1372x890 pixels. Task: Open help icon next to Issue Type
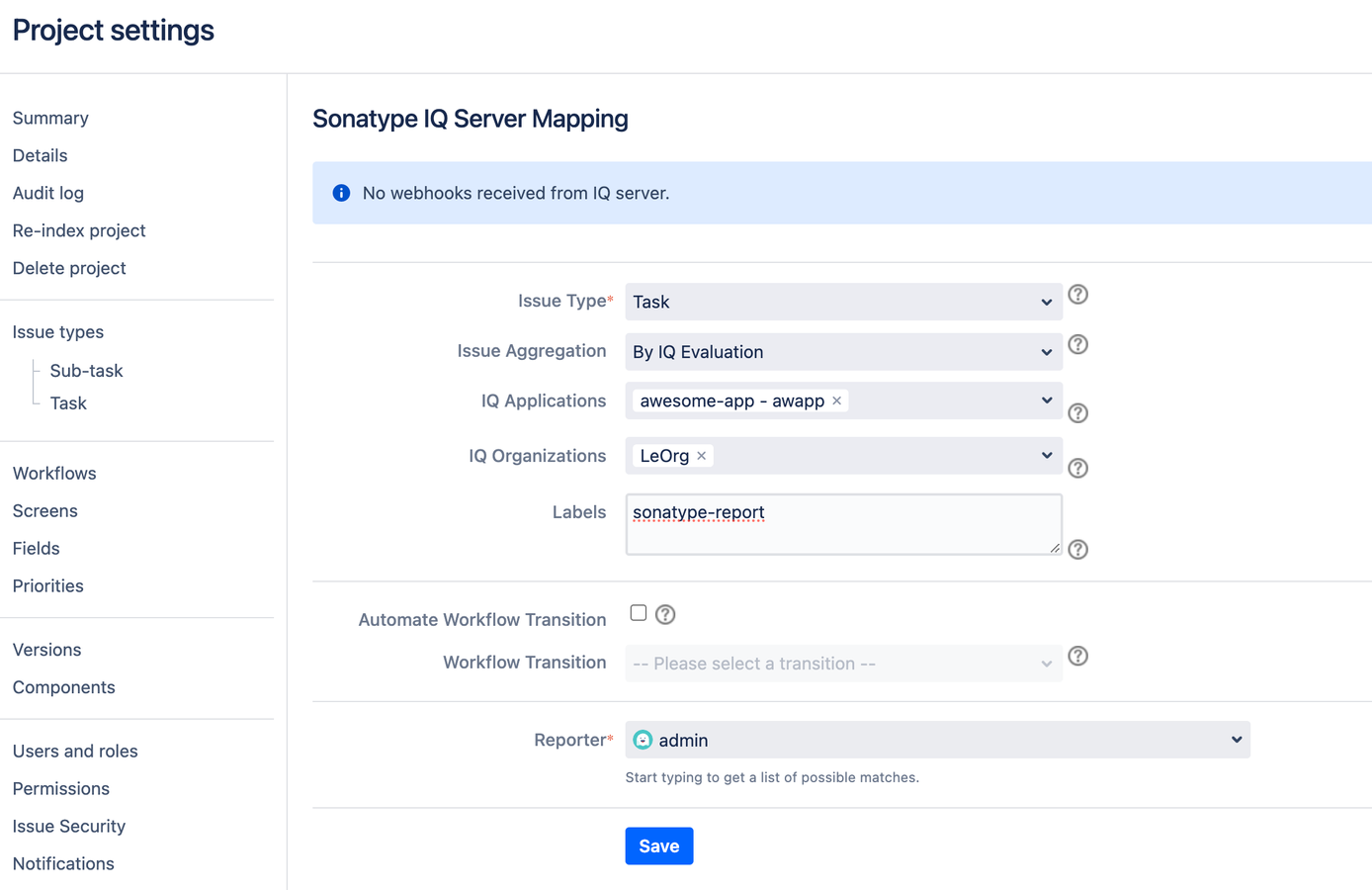[1078, 295]
